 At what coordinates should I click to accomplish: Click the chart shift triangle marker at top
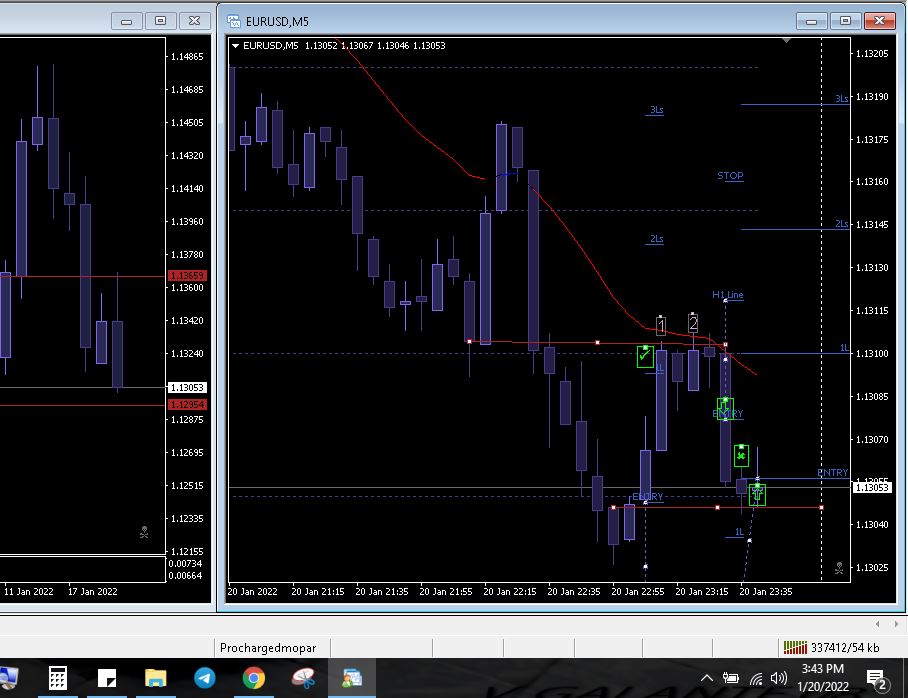pos(786,41)
